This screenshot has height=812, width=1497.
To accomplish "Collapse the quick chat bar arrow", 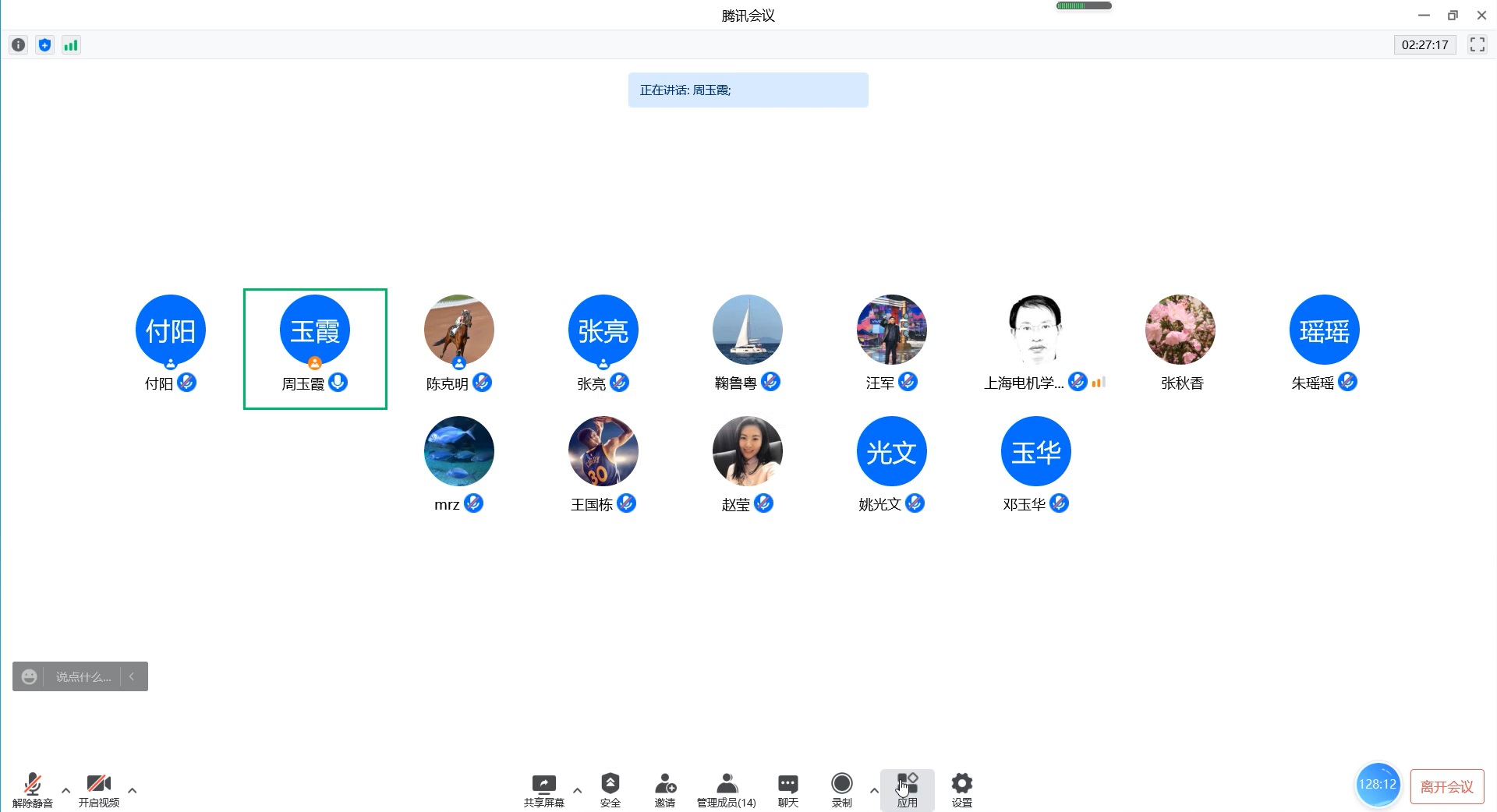I will tap(133, 676).
